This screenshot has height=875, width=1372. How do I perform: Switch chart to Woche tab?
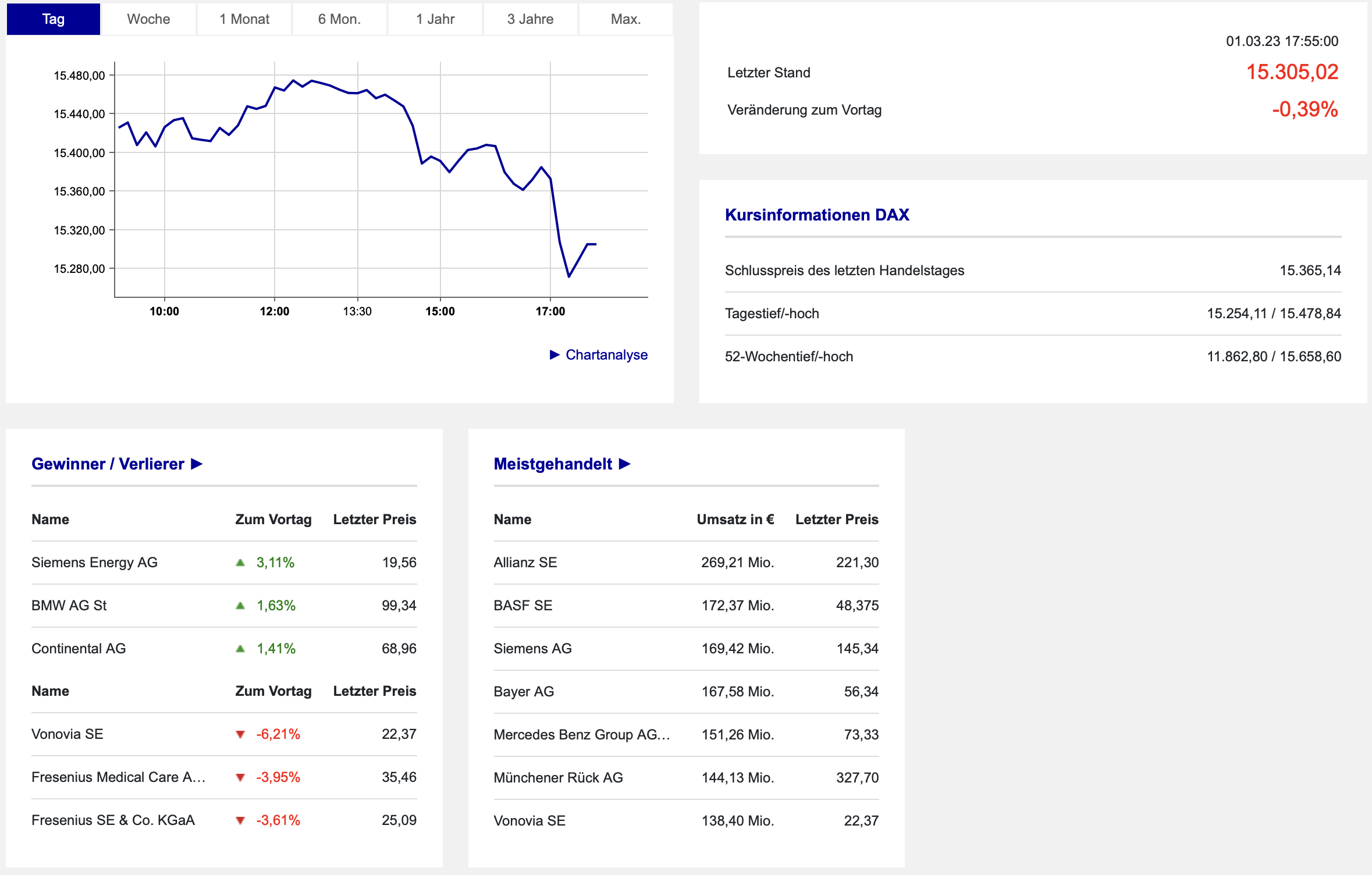(148, 19)
